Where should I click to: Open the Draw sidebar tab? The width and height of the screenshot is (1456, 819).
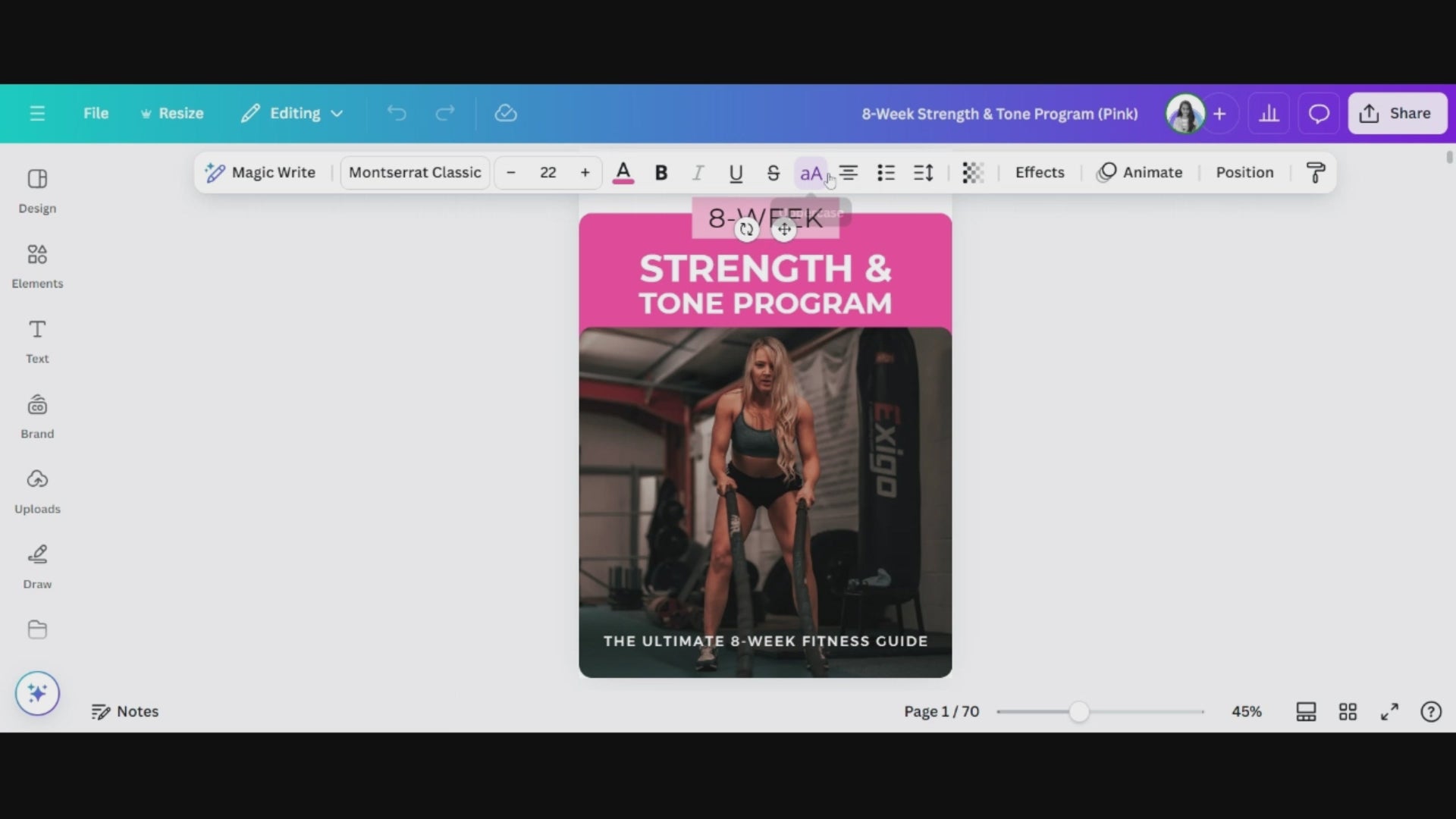point(37,566)
